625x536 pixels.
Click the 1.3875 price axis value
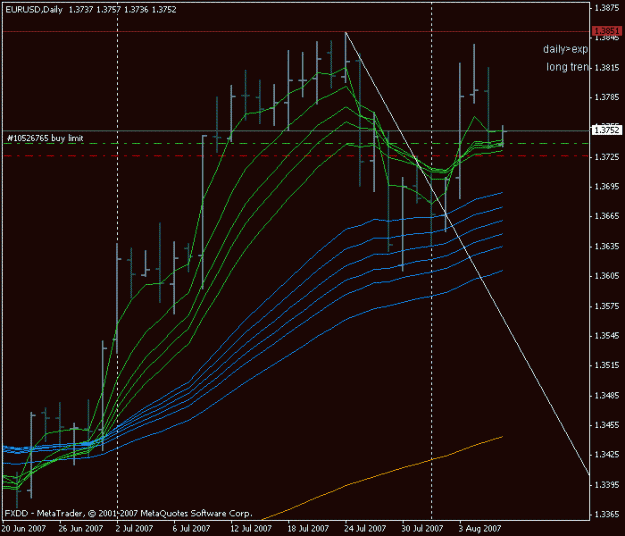(x=607, y=8)
